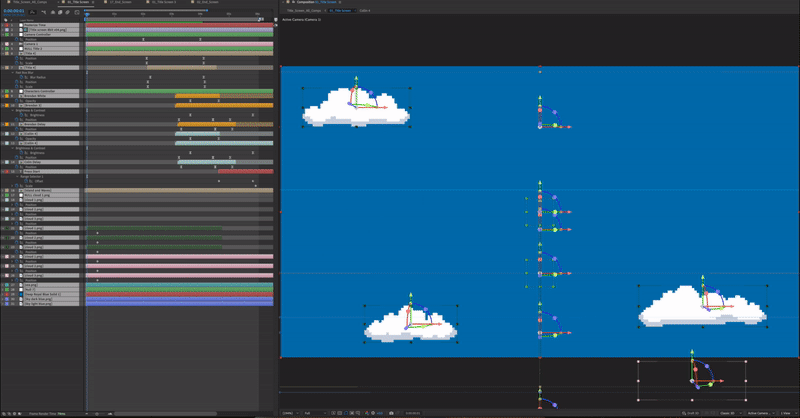The image size is (800, 418).
Task: Open the composition mini-flowchart in timeline header
Action: 44,12
